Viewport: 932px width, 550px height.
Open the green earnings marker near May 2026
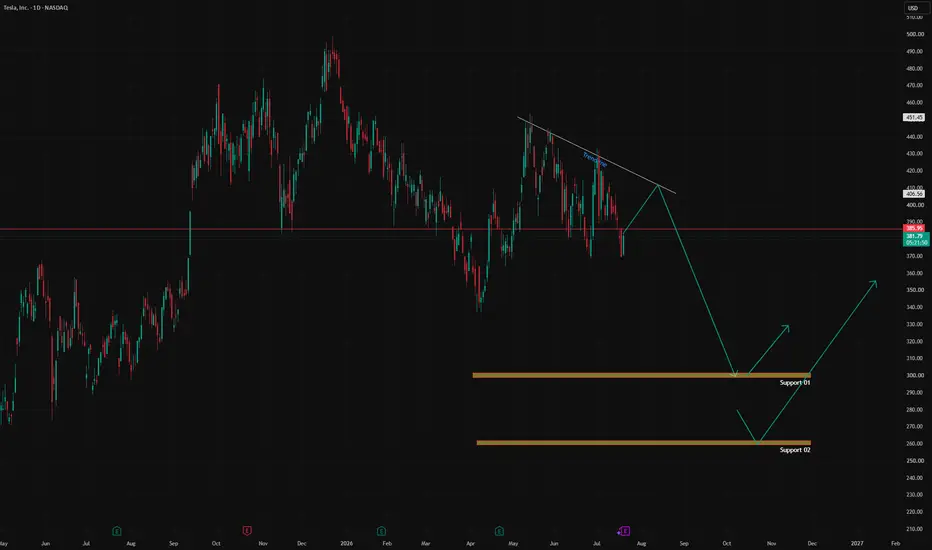(x=499, y=531)
